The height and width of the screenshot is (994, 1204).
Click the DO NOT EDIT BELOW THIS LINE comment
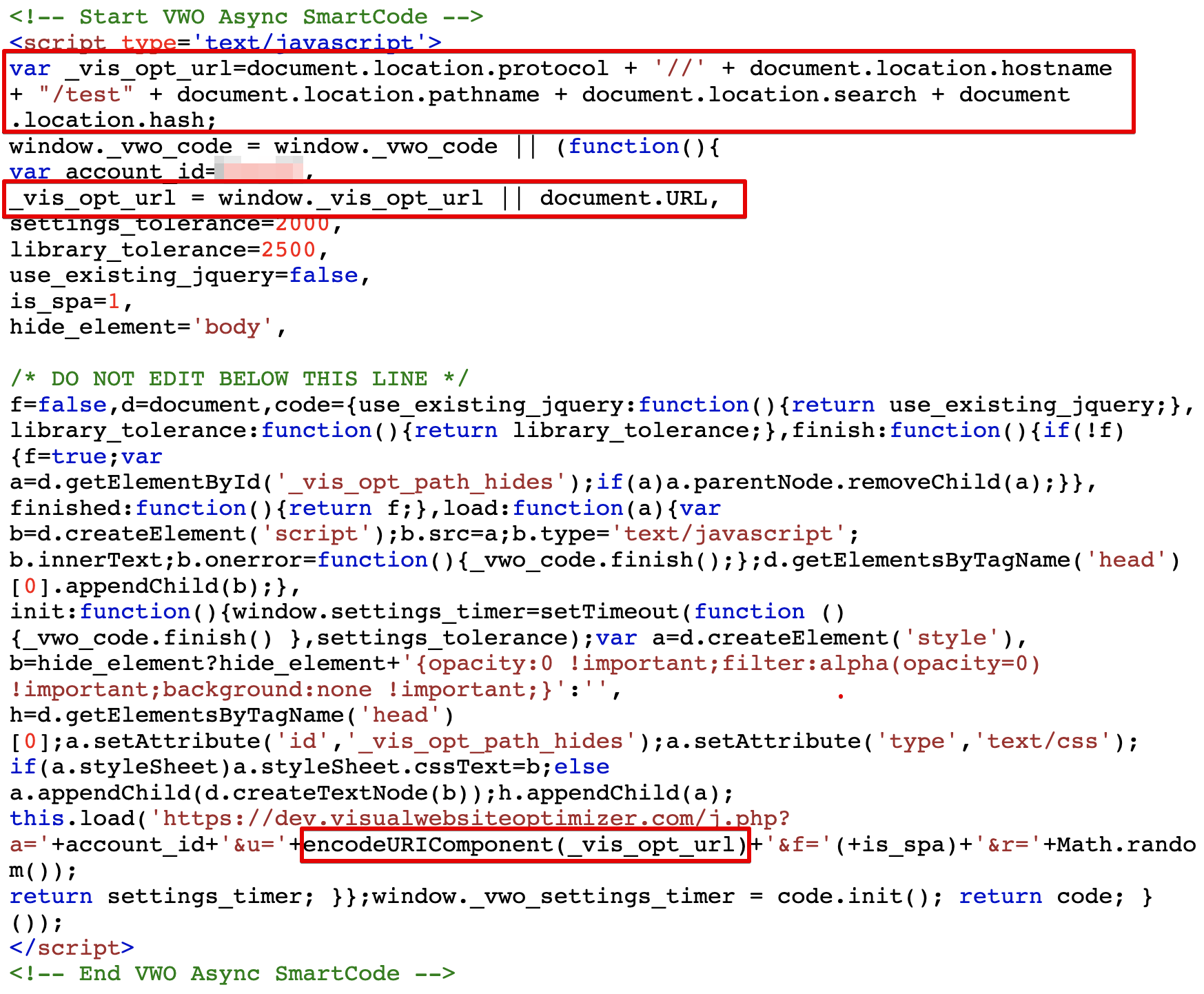click(x=239, y=378)
